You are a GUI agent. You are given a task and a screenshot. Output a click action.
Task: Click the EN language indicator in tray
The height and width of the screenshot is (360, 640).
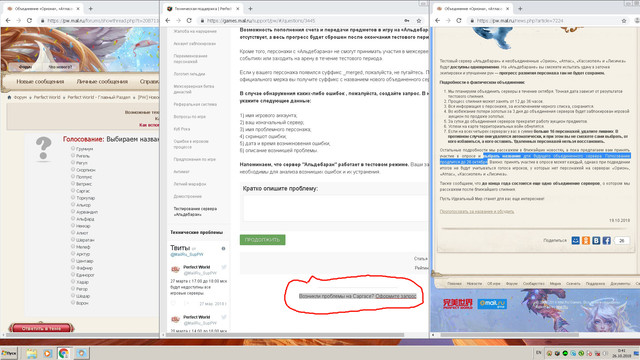pyautogui.click(x=538, y=353)
